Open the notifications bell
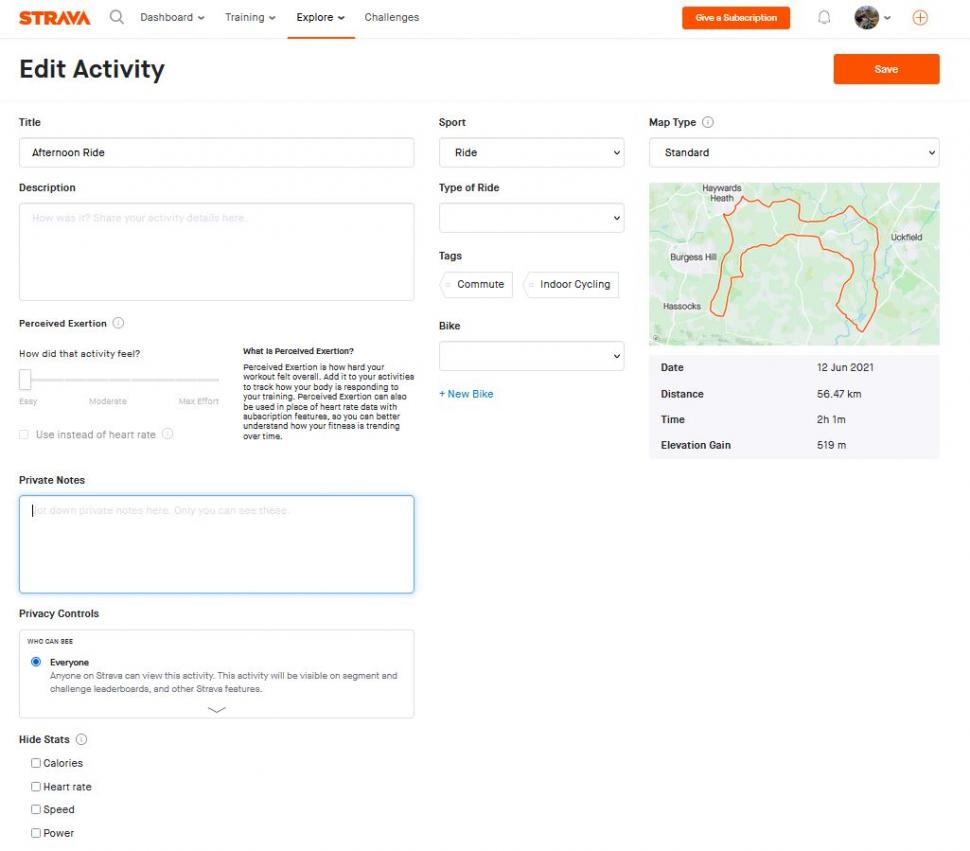Image resolution: width=970 pixels, height=851 pixels. pos(823,17)
